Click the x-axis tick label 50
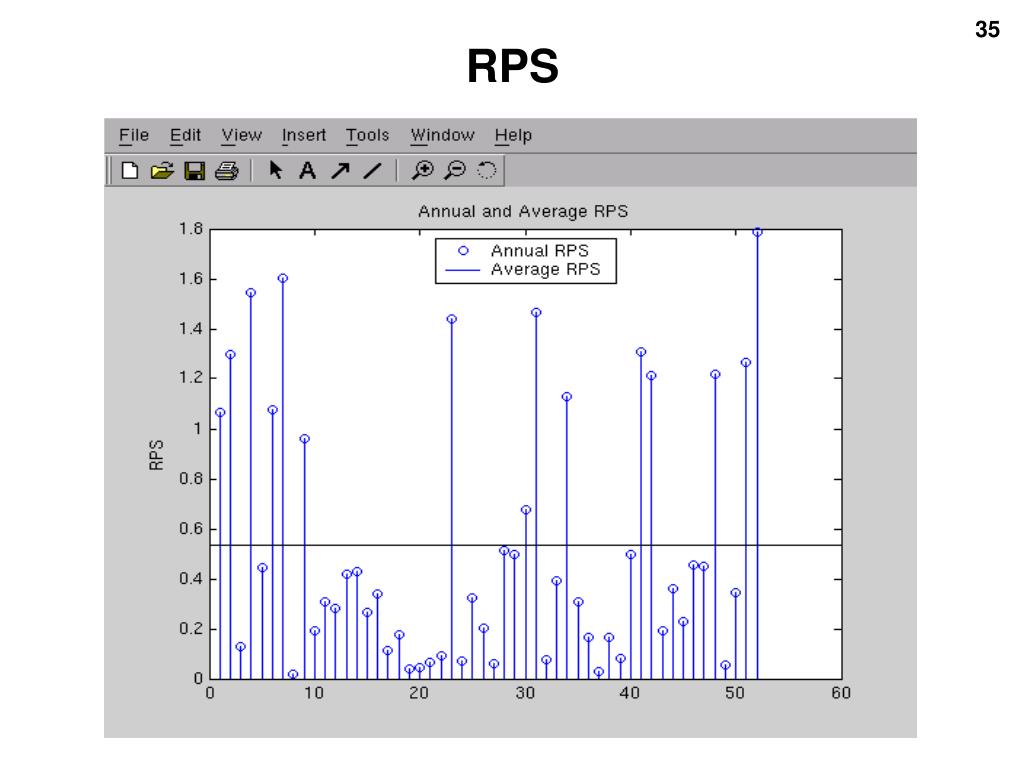This screenshot has height=768, width=1024. 735,693
